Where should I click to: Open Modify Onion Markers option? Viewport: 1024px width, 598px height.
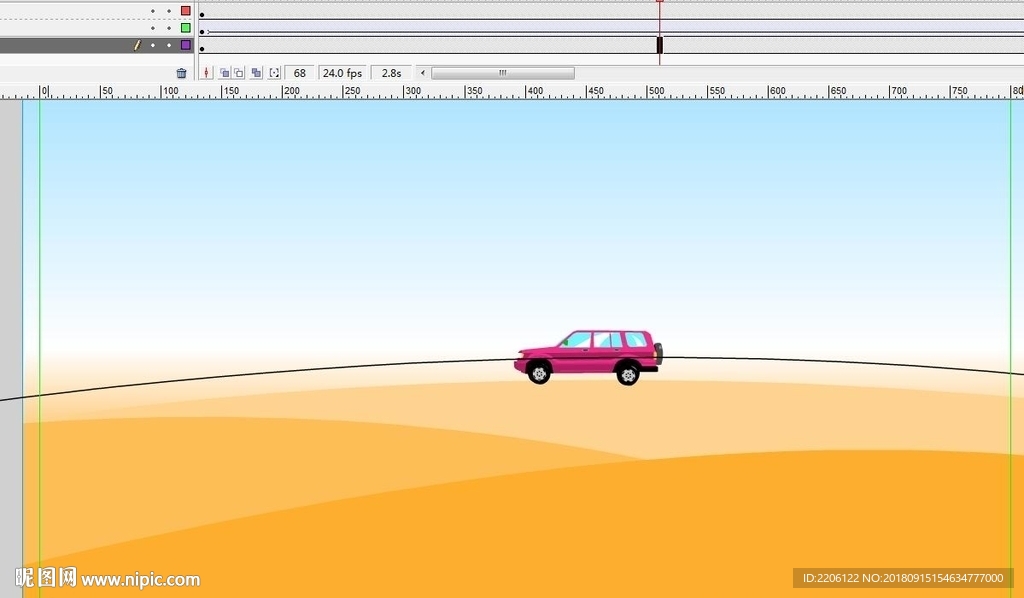274,73
